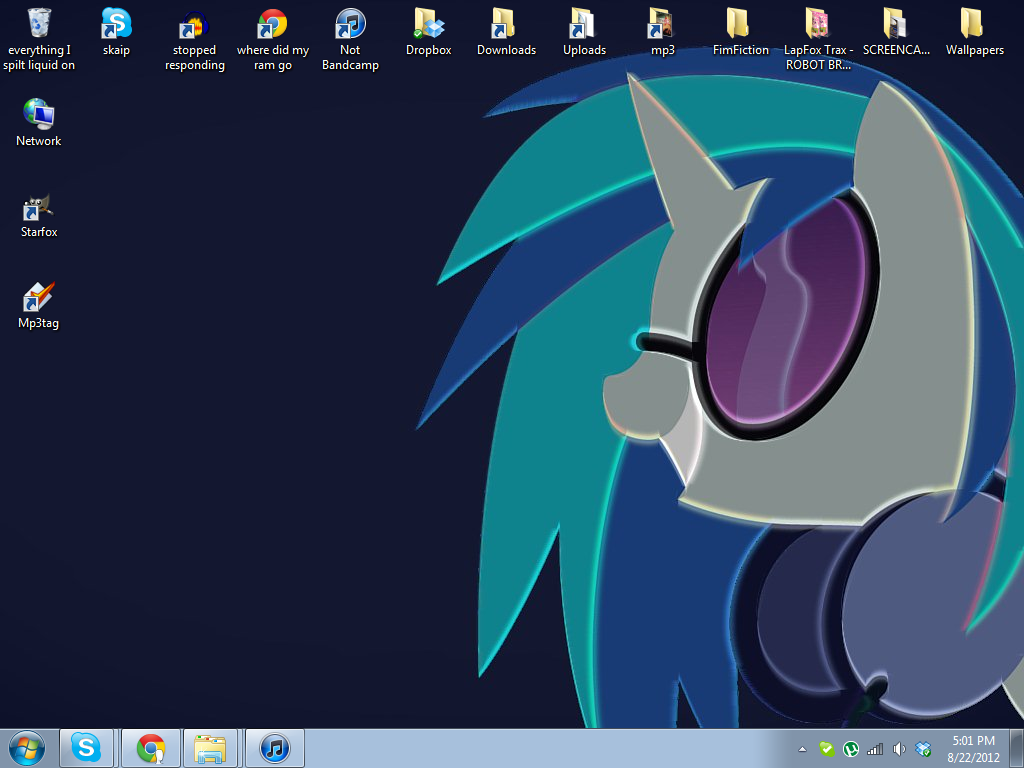Open Windows Explorer from the taskbar

(x=211, y=748)
